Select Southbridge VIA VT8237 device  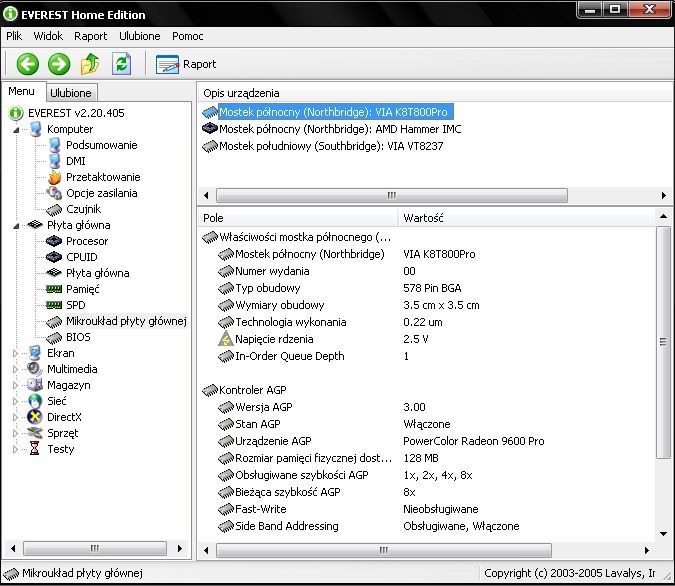pos(331,146)
